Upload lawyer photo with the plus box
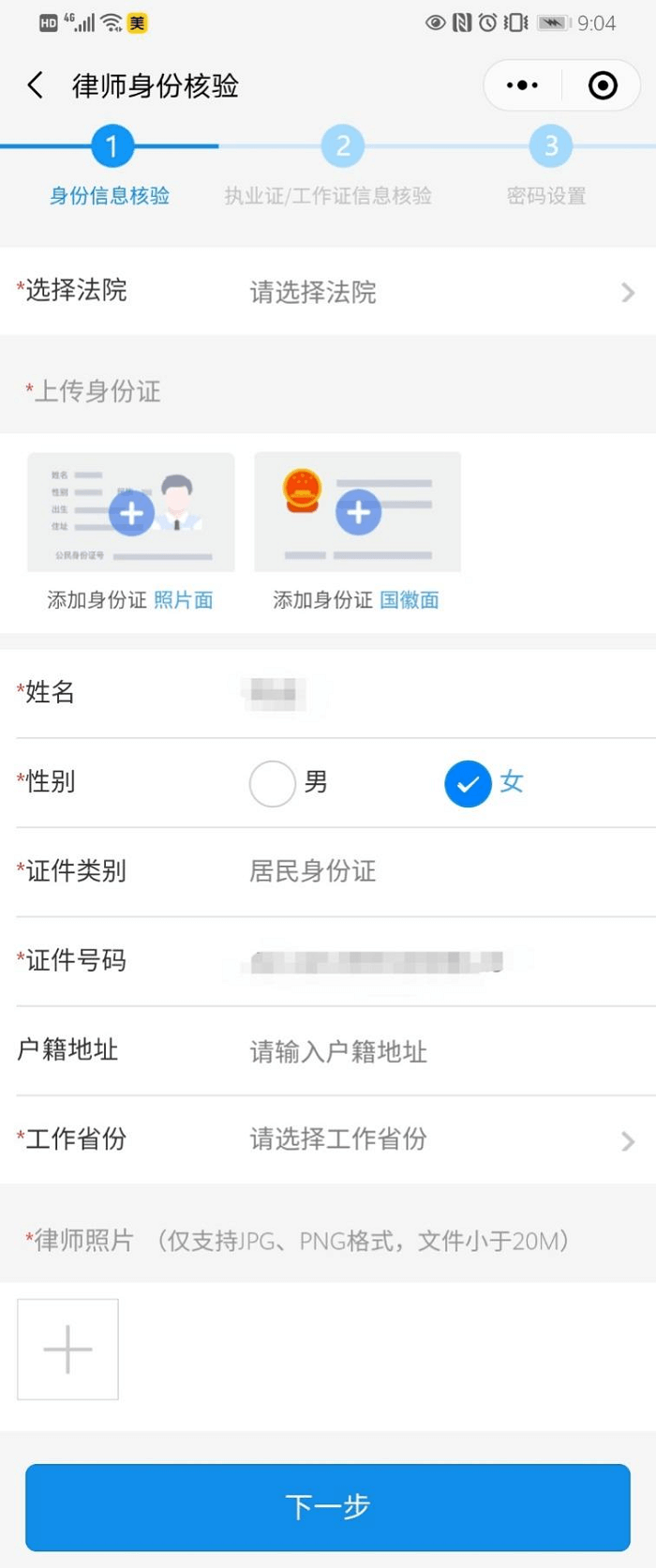The height and width of the screenshot is (1568, 656). coord(67,1349)
